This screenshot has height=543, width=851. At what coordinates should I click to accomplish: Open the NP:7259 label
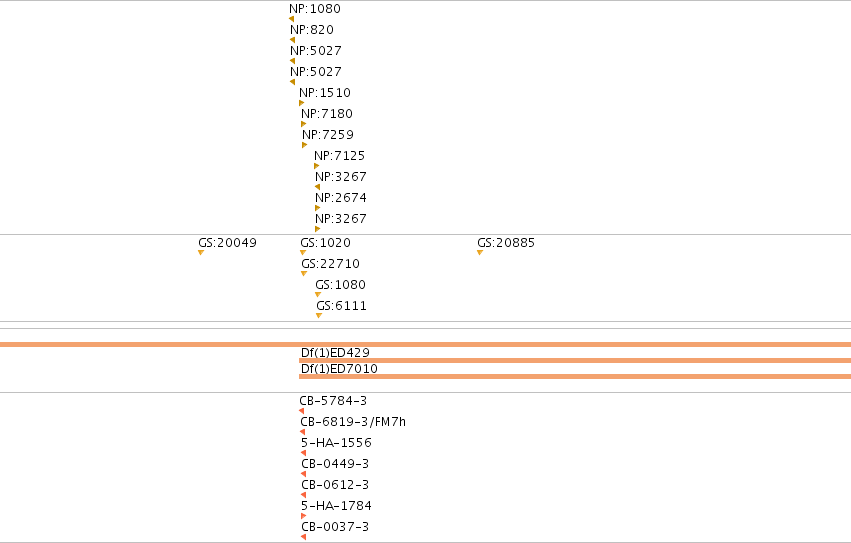tap(328, 135)
